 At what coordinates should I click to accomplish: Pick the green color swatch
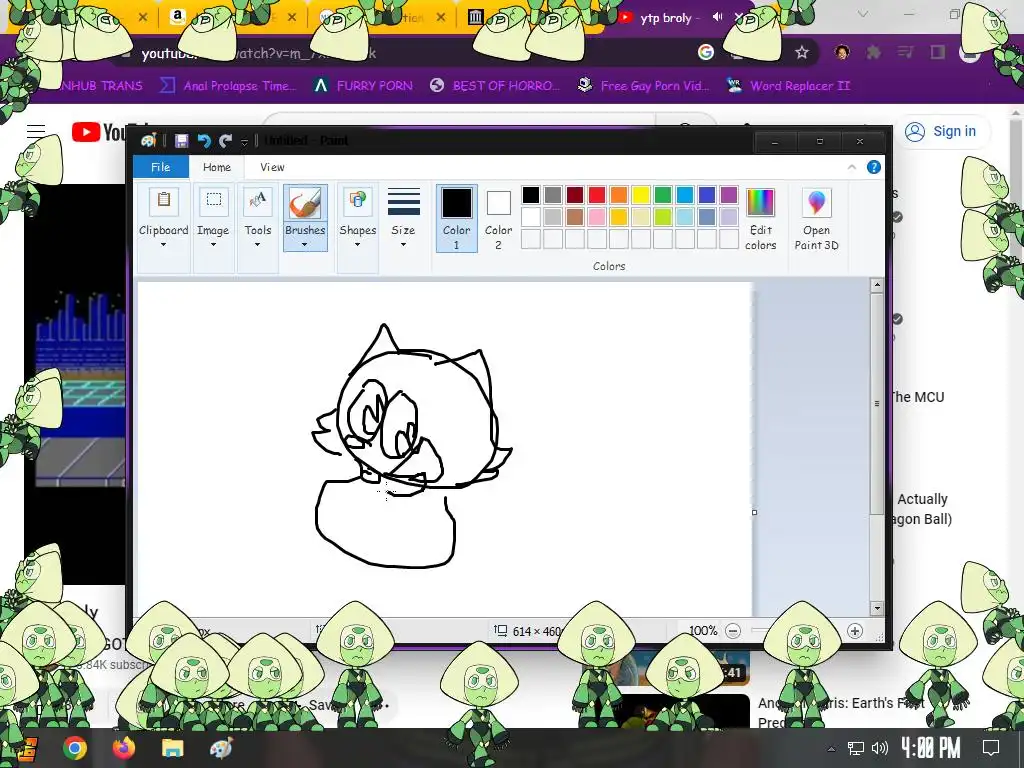[x=663, y=195]
